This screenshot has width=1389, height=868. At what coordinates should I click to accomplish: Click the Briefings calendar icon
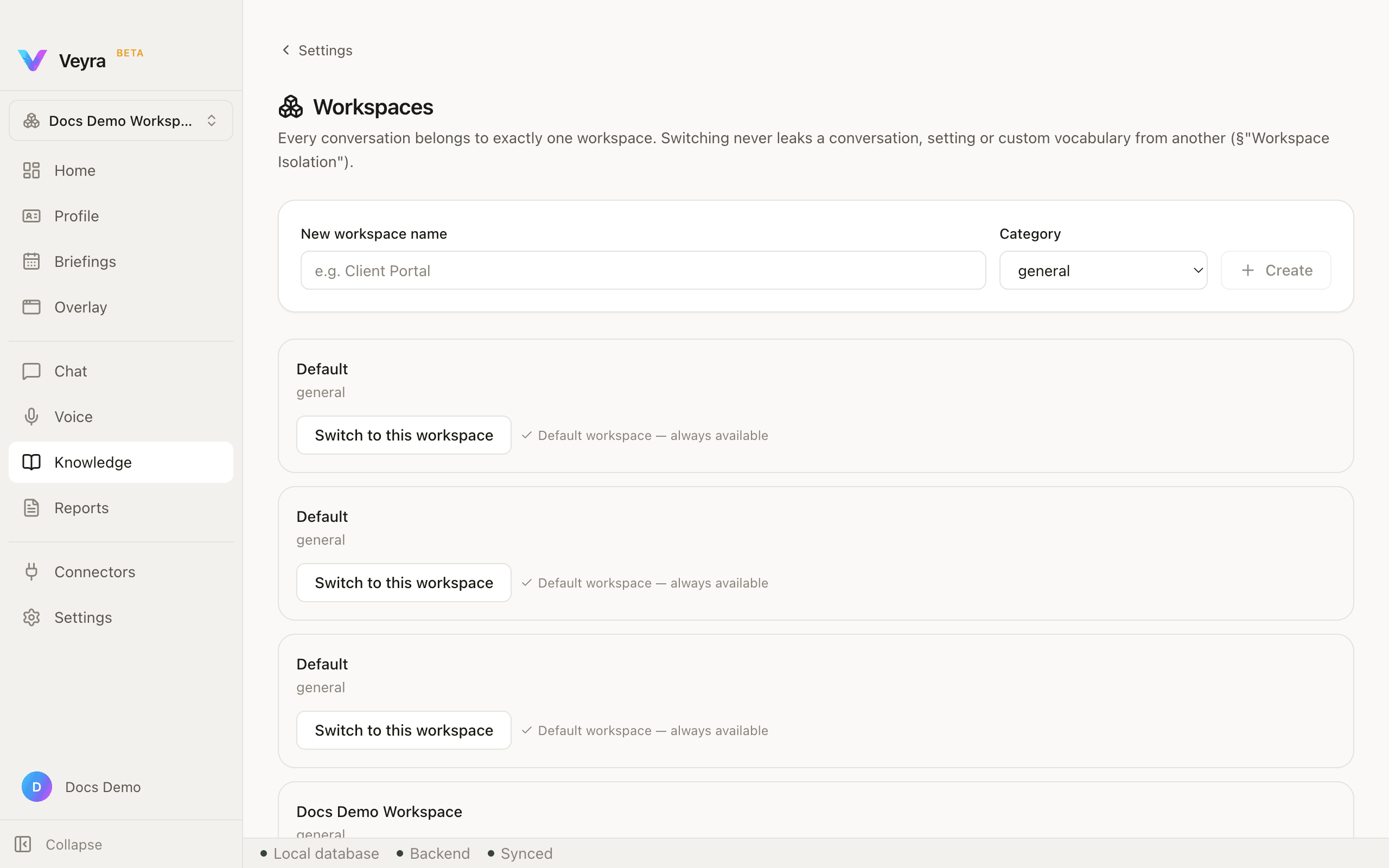point(31,261)
